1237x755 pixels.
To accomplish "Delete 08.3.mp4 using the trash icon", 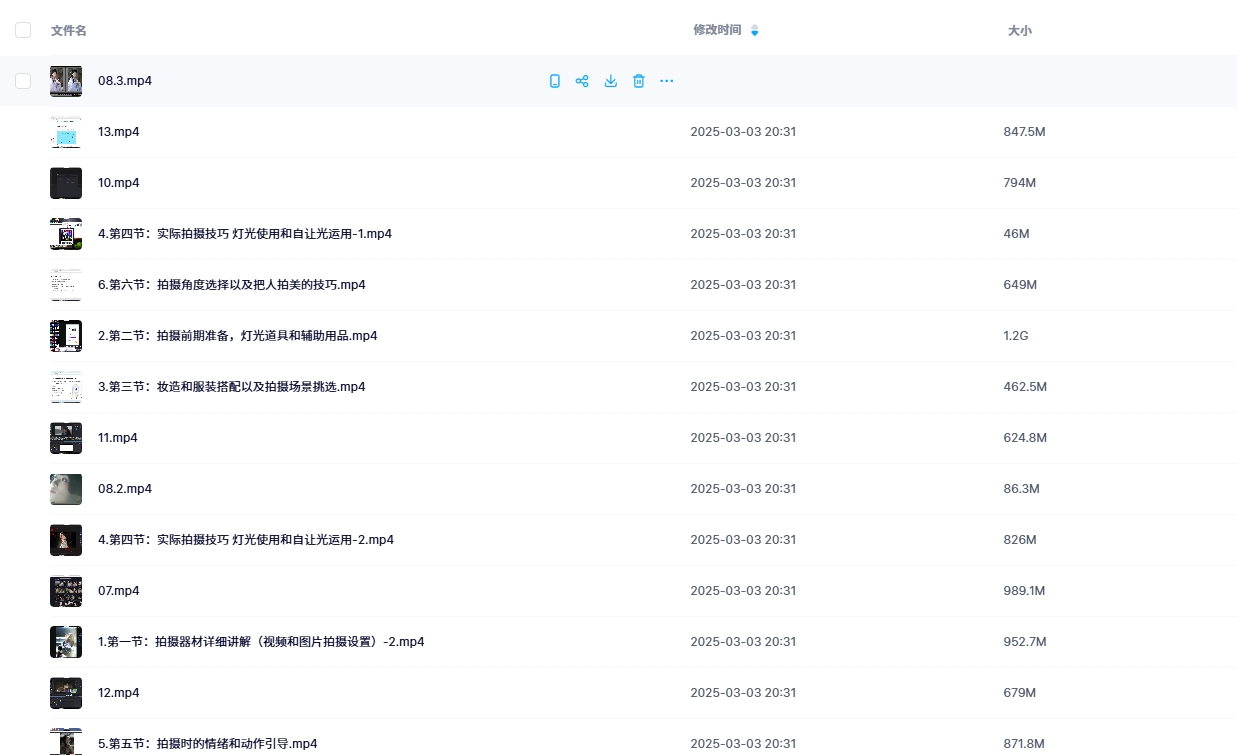I will pos(639,81).
